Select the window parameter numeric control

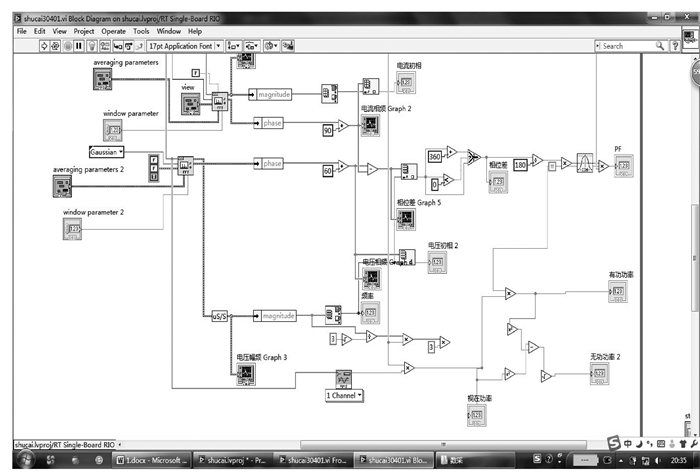point(113,130)
